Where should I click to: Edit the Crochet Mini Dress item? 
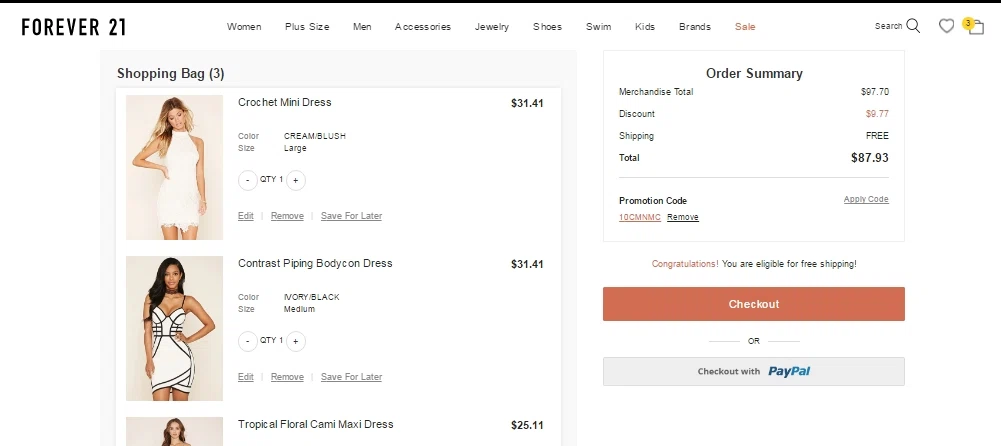(x=246, y=216)
